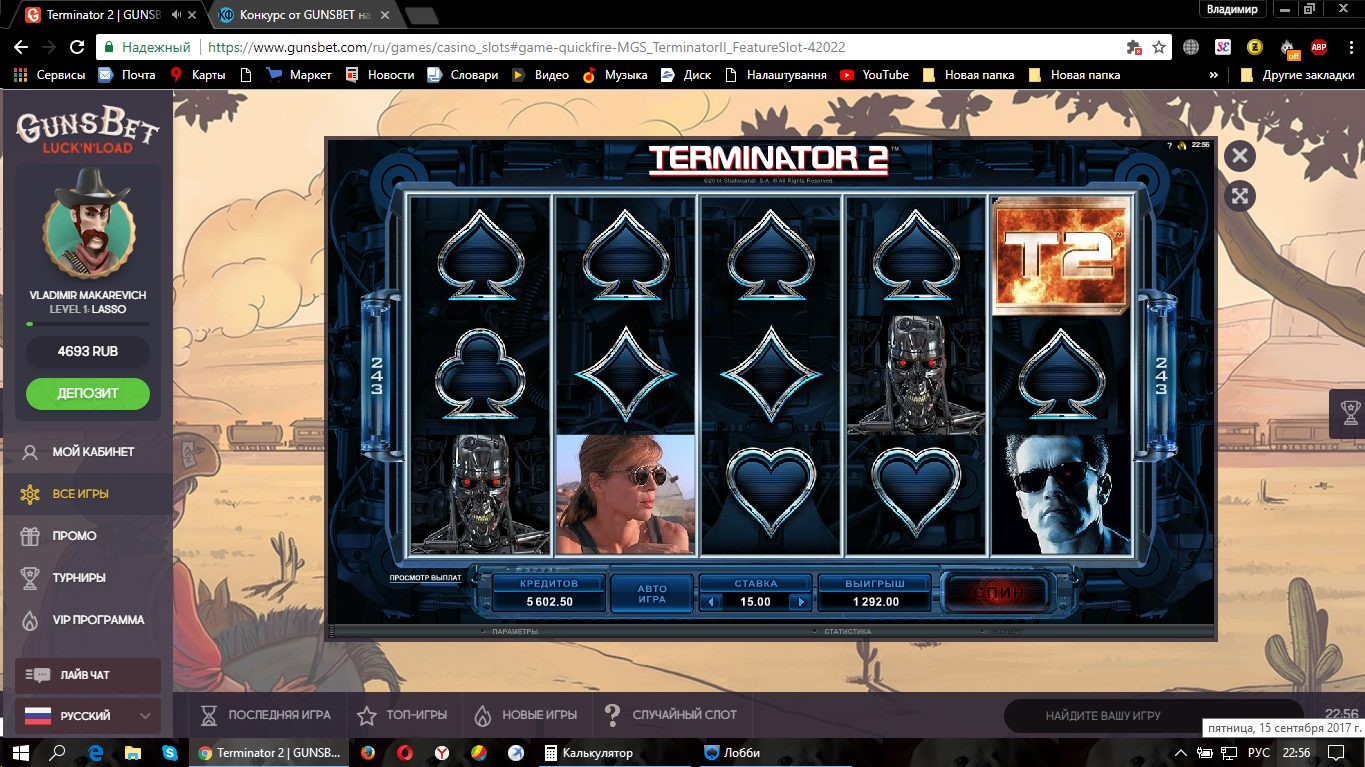
Task: Open the ABP Adblock Plus extension
Action: 1319,47
